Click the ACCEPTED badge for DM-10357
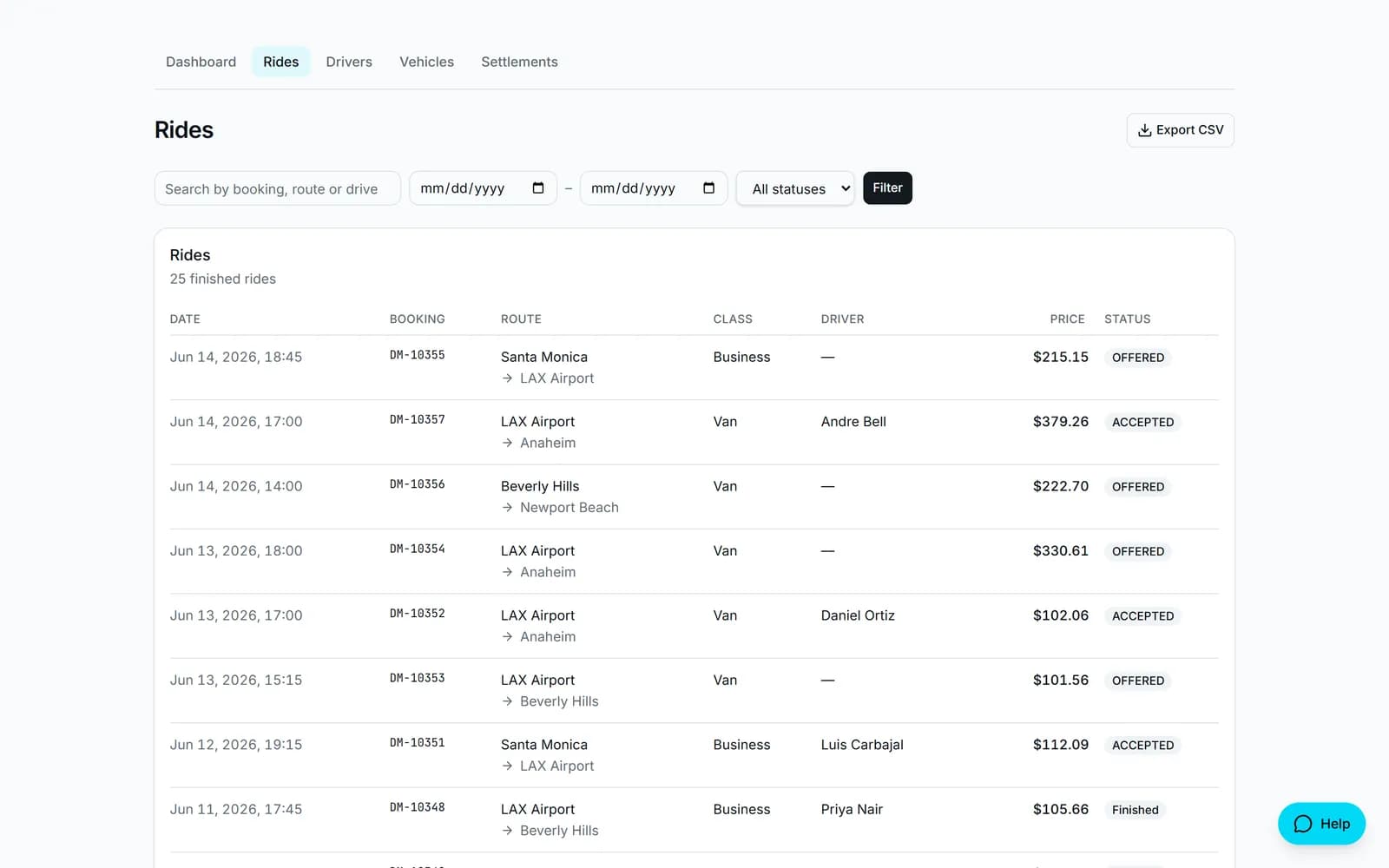 click(1142, 422)
